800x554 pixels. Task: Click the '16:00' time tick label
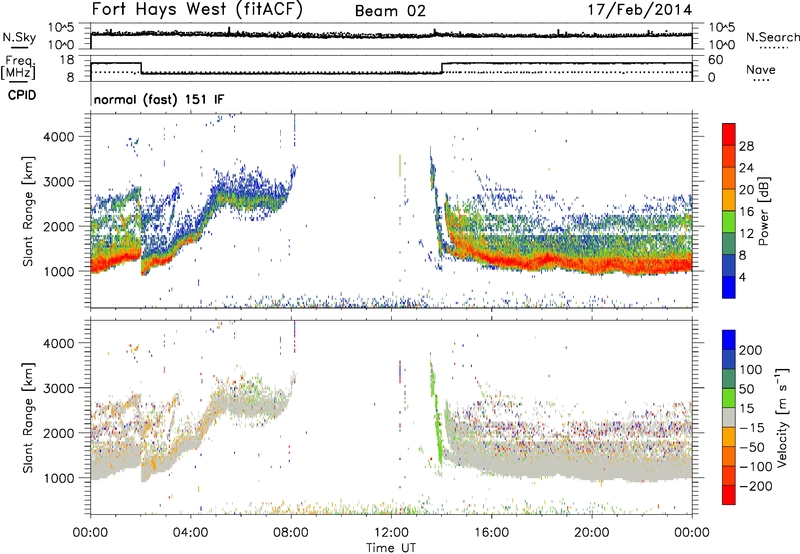click(x=491, y=533)
